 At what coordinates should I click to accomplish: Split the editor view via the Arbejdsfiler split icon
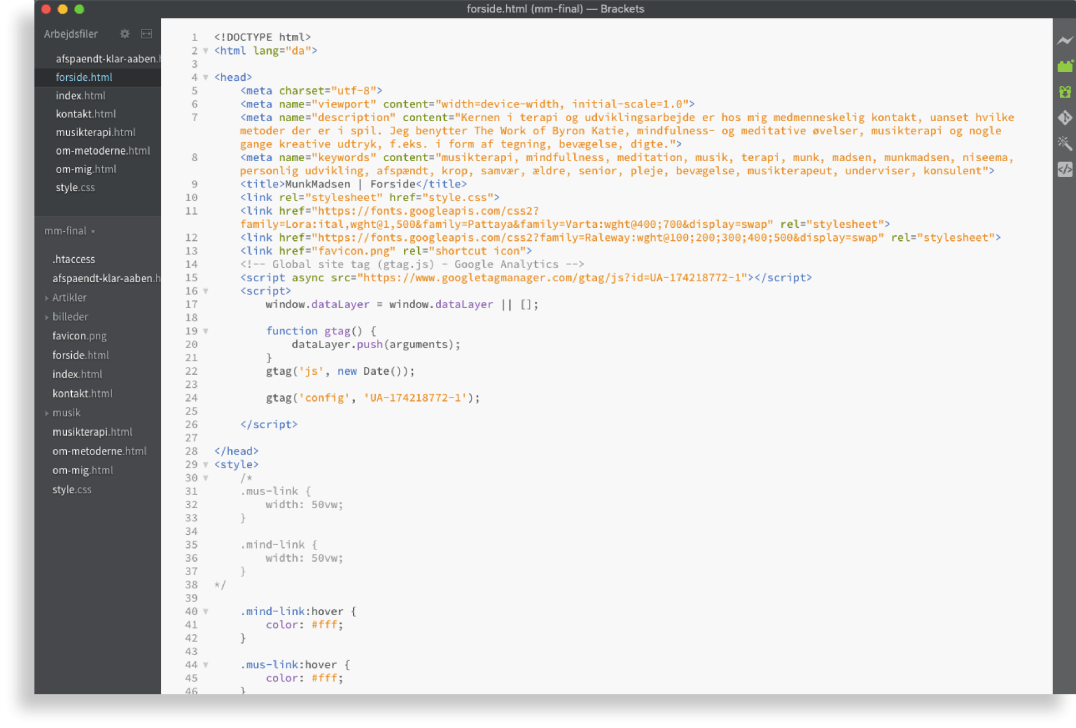pyautogui.click(x=146, y=34)
